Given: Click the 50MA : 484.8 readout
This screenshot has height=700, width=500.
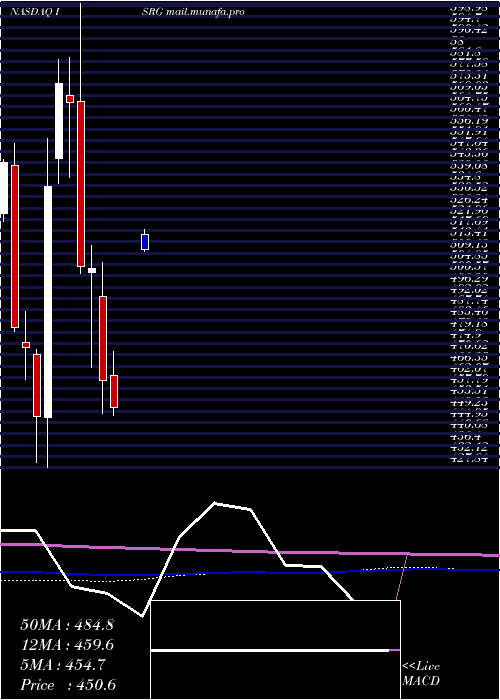Looking at the screenshot, I should tap(67, 625).
